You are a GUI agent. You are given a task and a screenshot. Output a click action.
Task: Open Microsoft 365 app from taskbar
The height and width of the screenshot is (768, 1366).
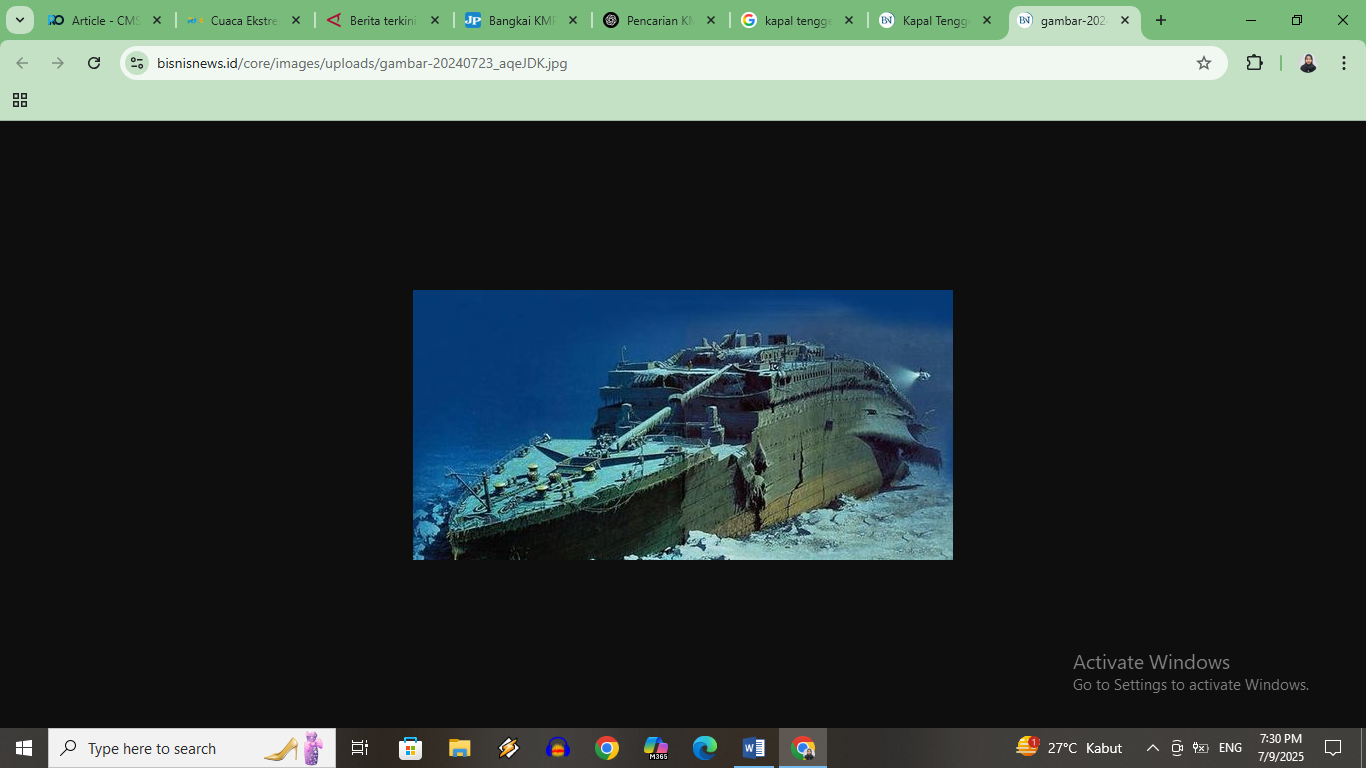[x=656, y=748]
